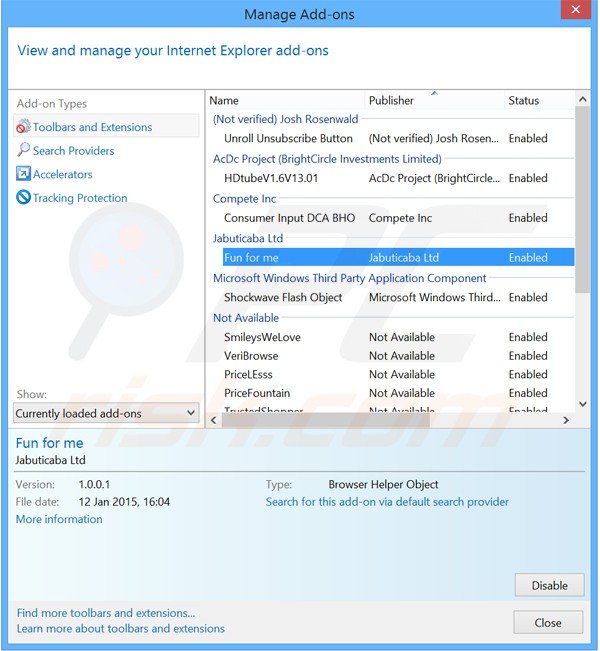Click Compete Inc publisher cell
Image resolution: width=600 pixels, height=651 pixels.
[400, 218]
